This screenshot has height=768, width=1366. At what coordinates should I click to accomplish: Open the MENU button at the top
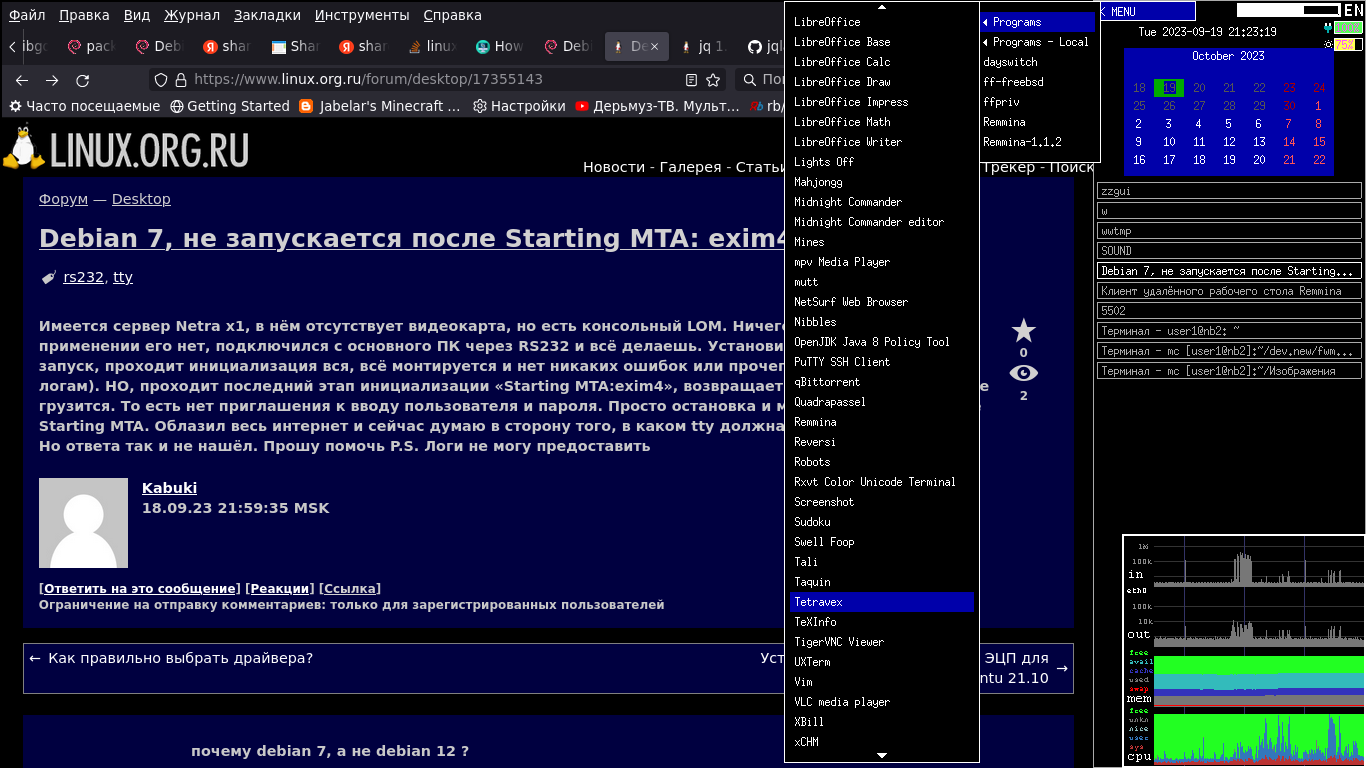click(1147, 11)
